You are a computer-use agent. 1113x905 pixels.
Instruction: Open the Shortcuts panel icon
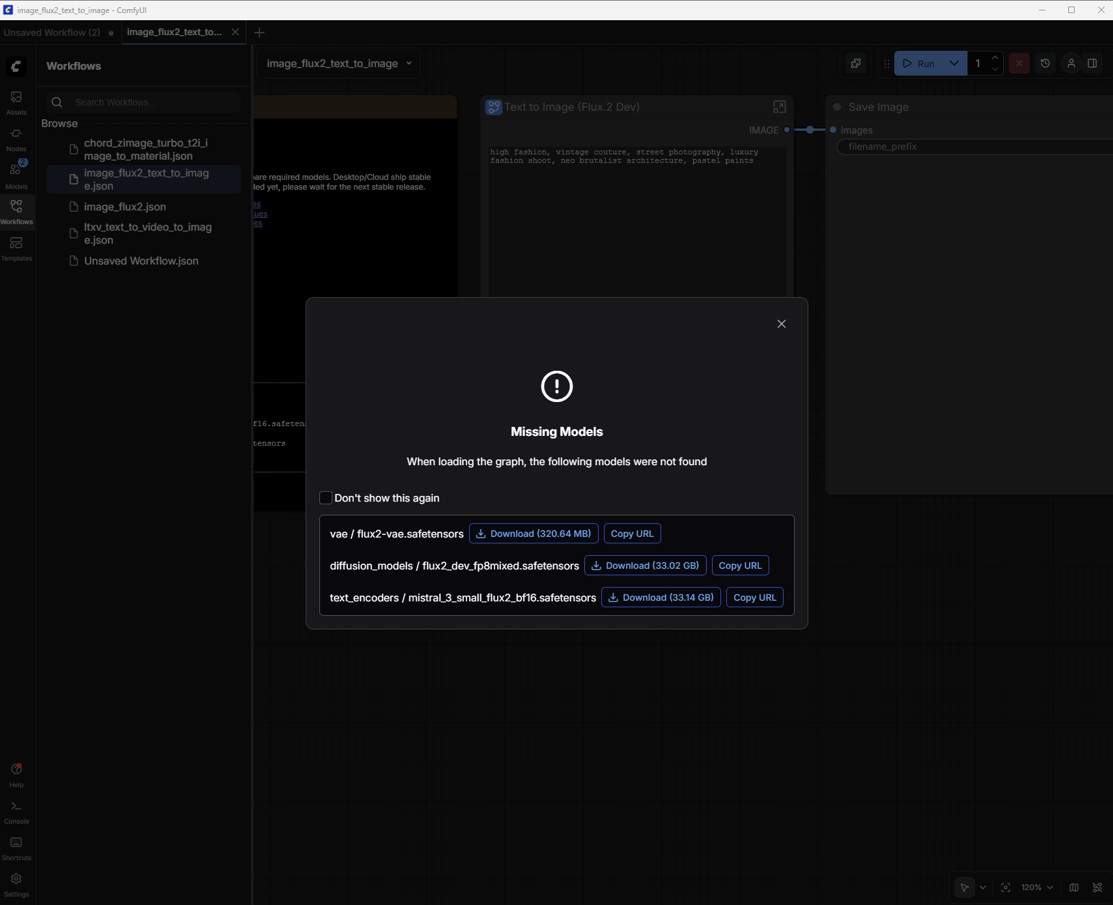coord(16,847)
